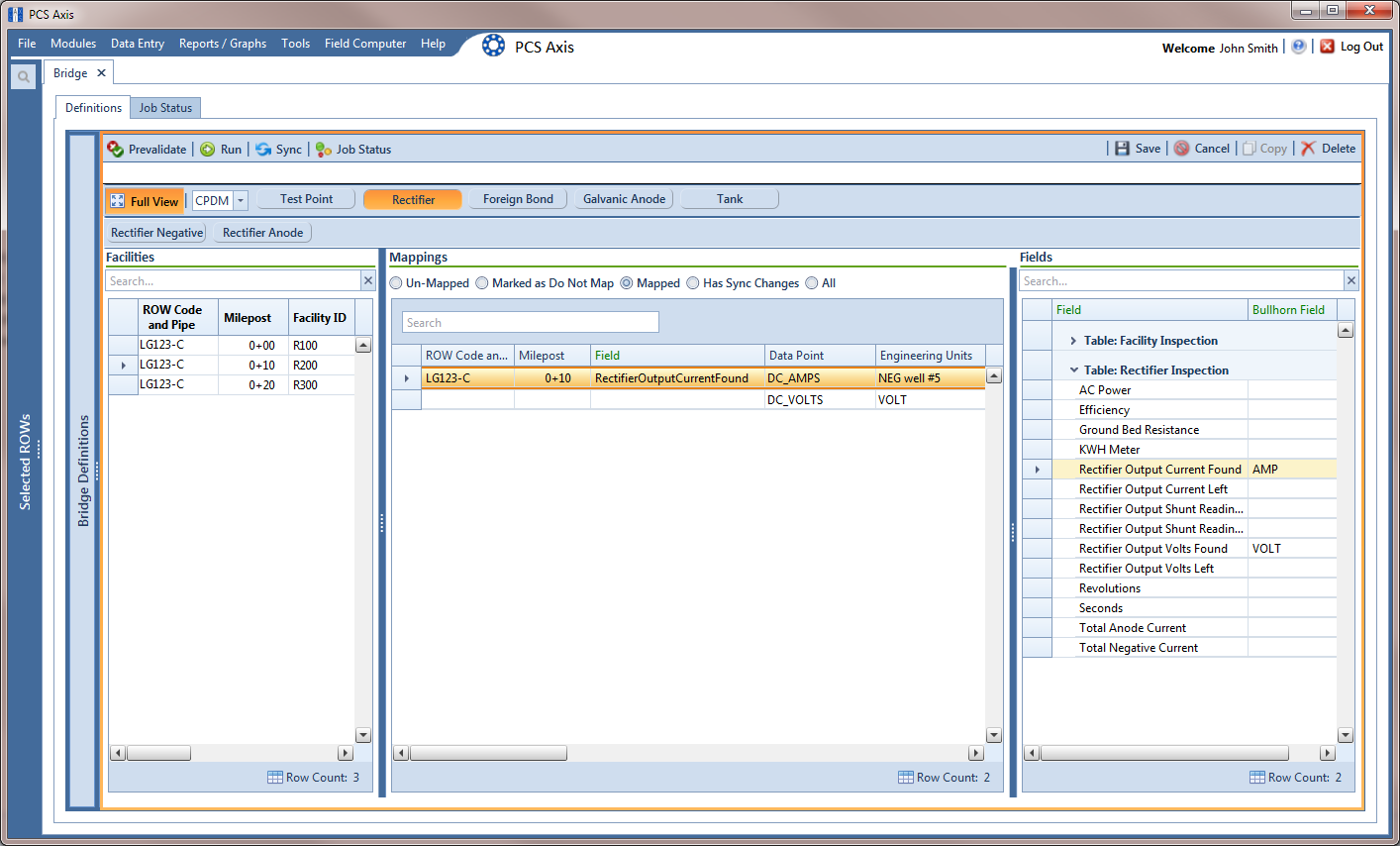Click Bullhorn Field column header

pyautogui.click(x=1292, y=310)
